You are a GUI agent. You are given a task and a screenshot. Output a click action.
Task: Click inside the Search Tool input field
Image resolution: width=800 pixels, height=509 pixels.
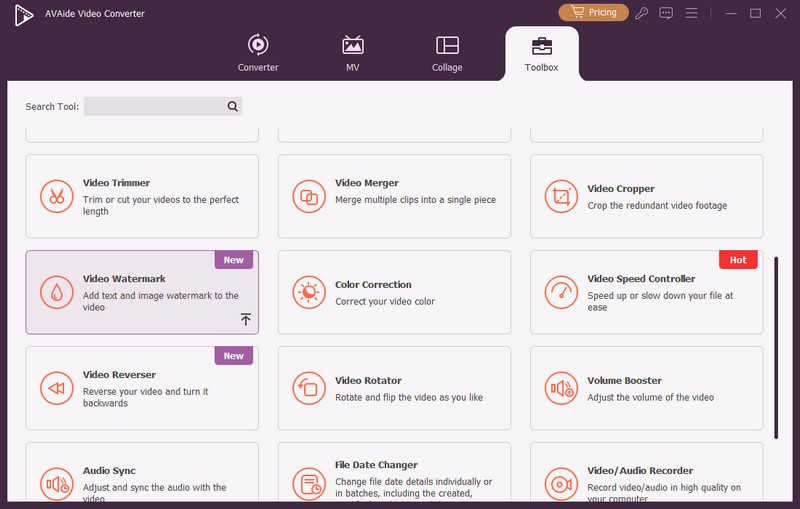pyautogui.click(x=154, y=106)
